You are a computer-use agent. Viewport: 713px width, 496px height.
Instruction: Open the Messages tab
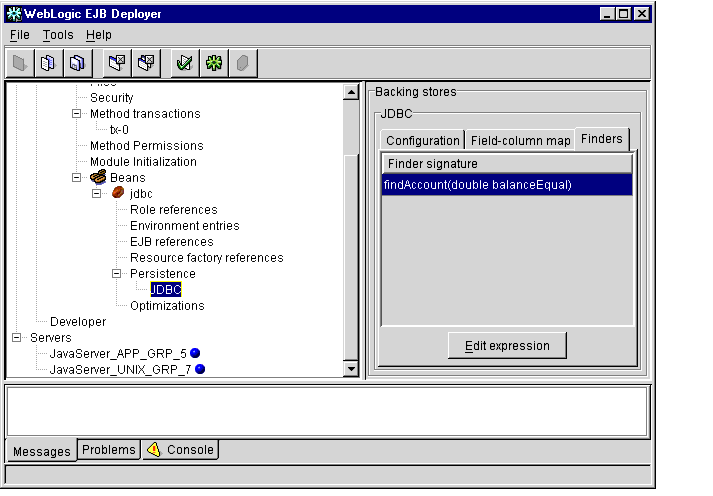click(41, 451)
